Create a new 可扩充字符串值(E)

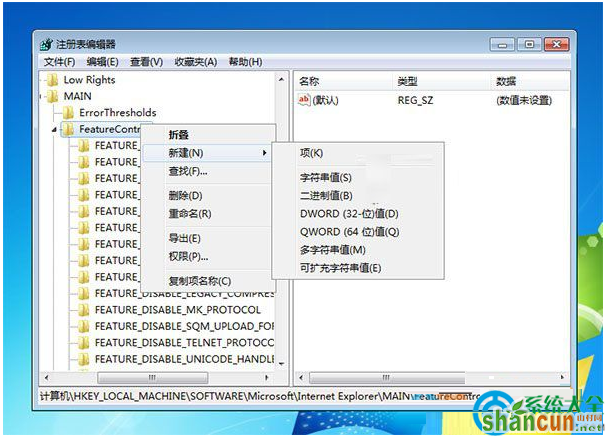point(358,268)
